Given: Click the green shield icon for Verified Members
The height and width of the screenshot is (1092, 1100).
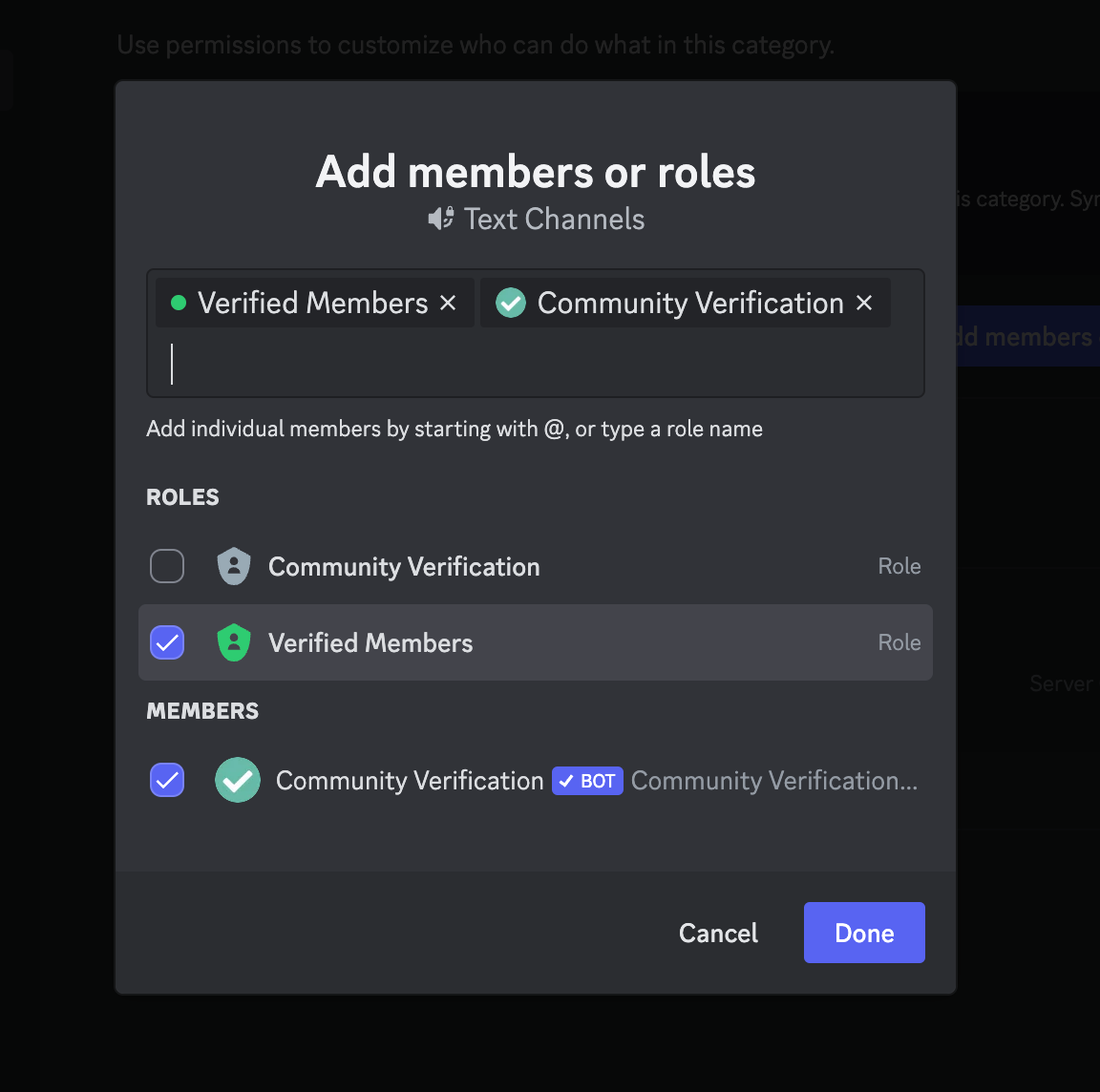Looking at the screenshot, I should click(234, 642).
